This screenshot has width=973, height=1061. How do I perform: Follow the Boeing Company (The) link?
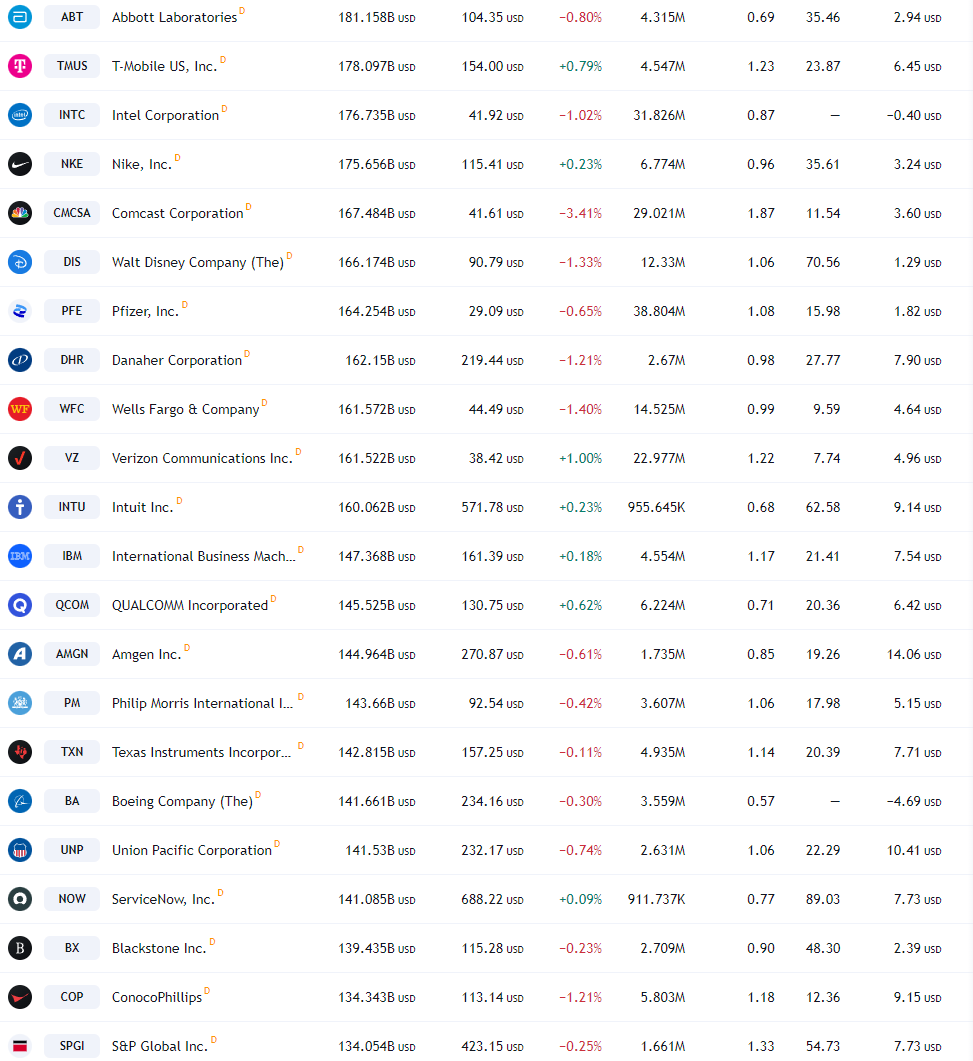pos(182,801)
